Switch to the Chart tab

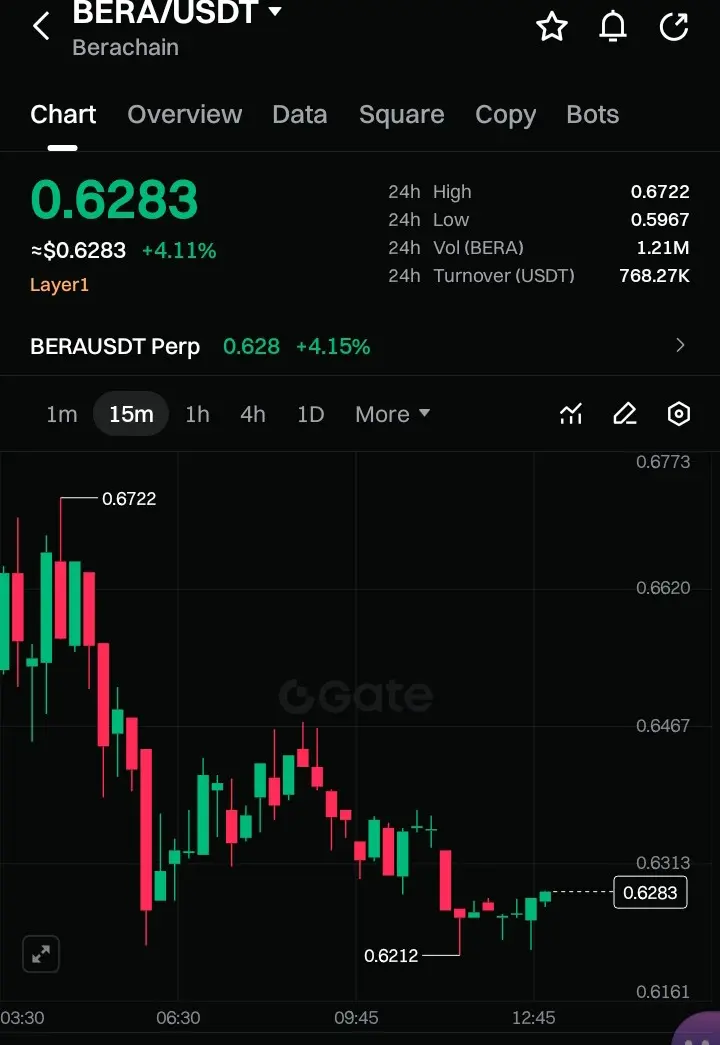[x=63, y=115]
